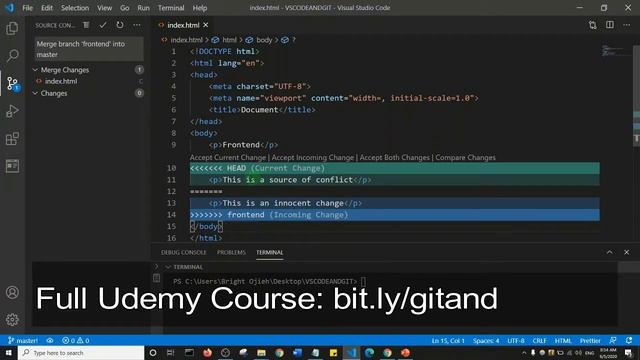Image resolution: width=640 pixels, height=360 pixels.
Task: Open the Accounts icon in activity bar
Action: (x=12, y=292)
